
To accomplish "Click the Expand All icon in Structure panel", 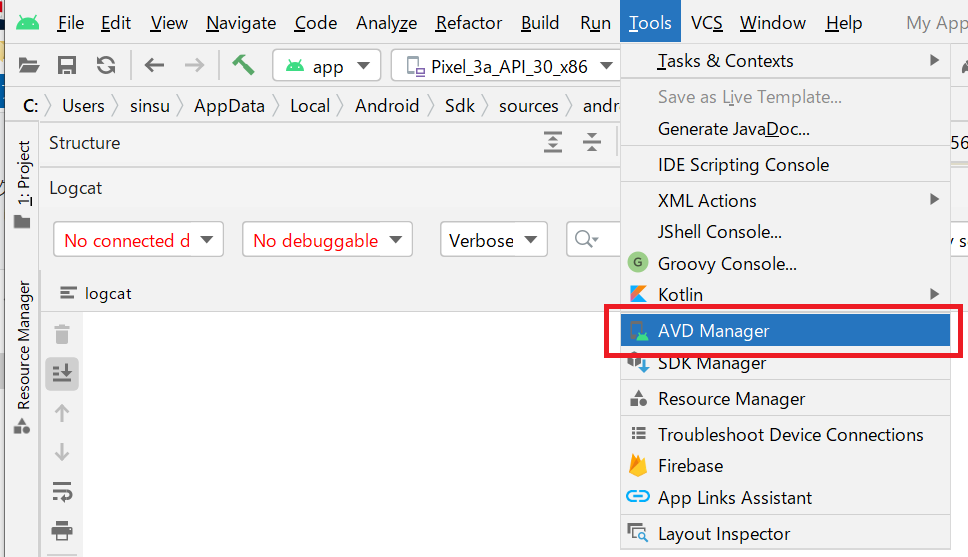I will (553, 142).
